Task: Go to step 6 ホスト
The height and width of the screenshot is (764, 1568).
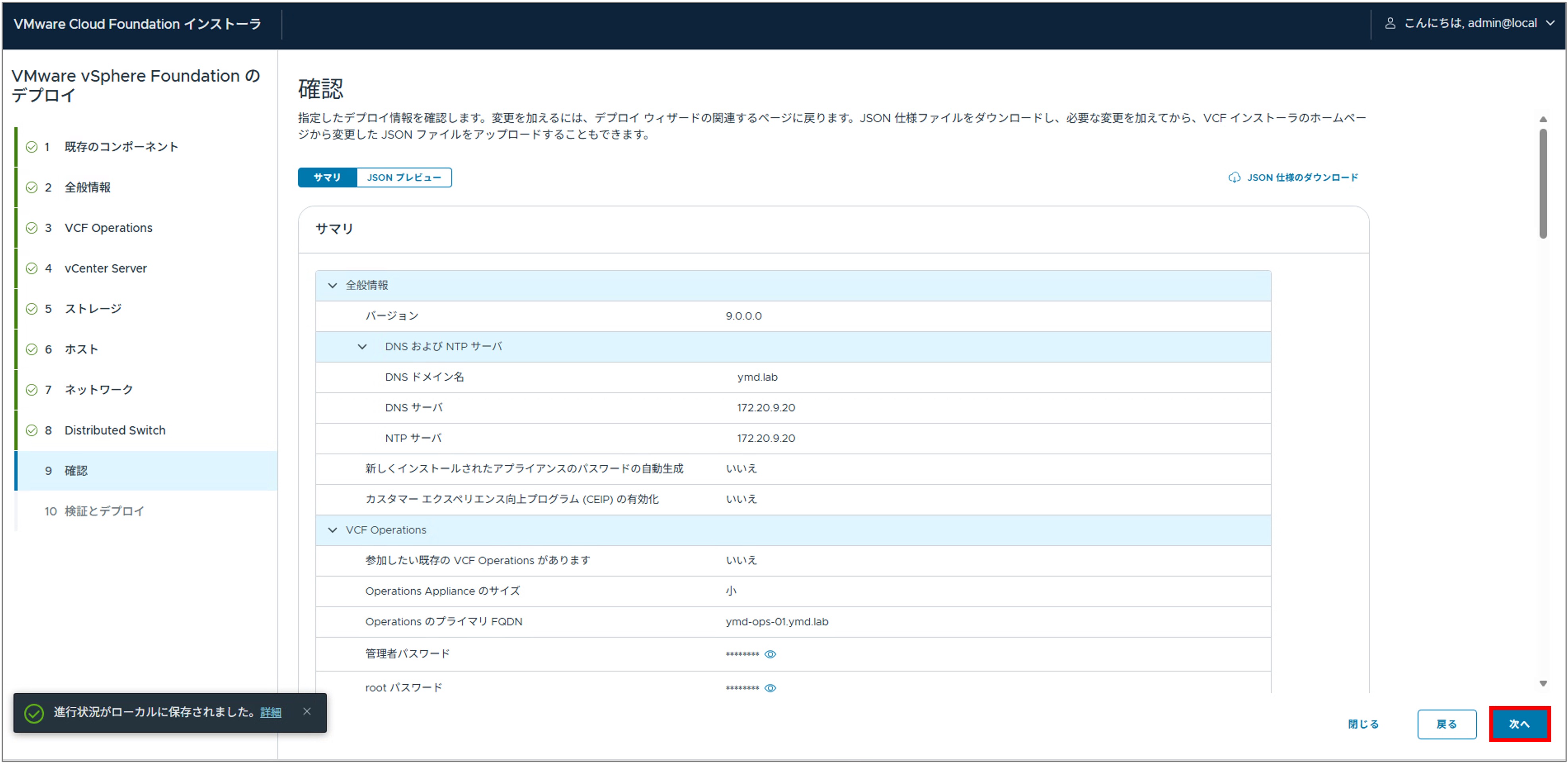Action: [146, 349]
